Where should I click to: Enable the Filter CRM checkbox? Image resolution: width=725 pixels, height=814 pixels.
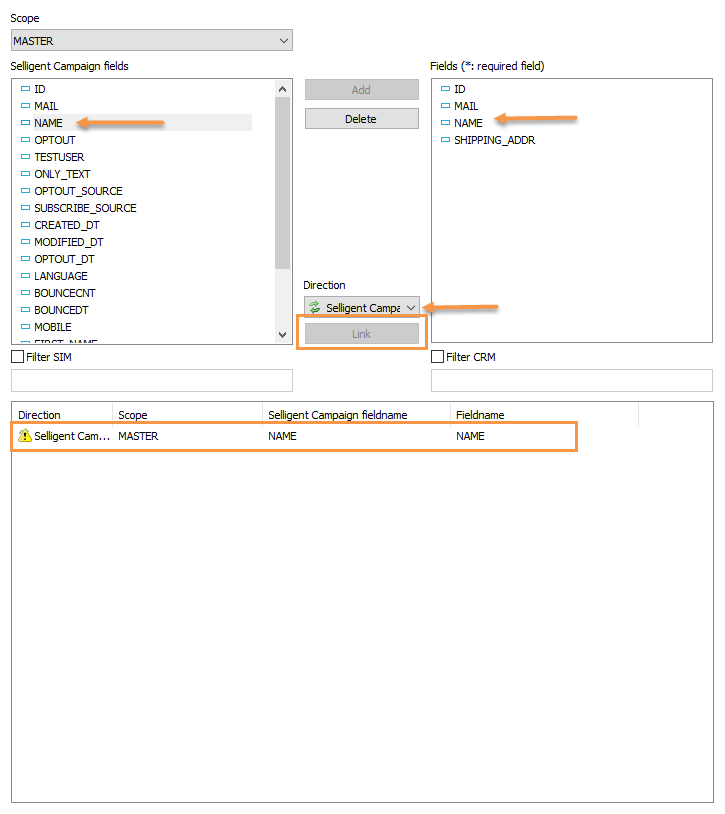tap(437, 357)
